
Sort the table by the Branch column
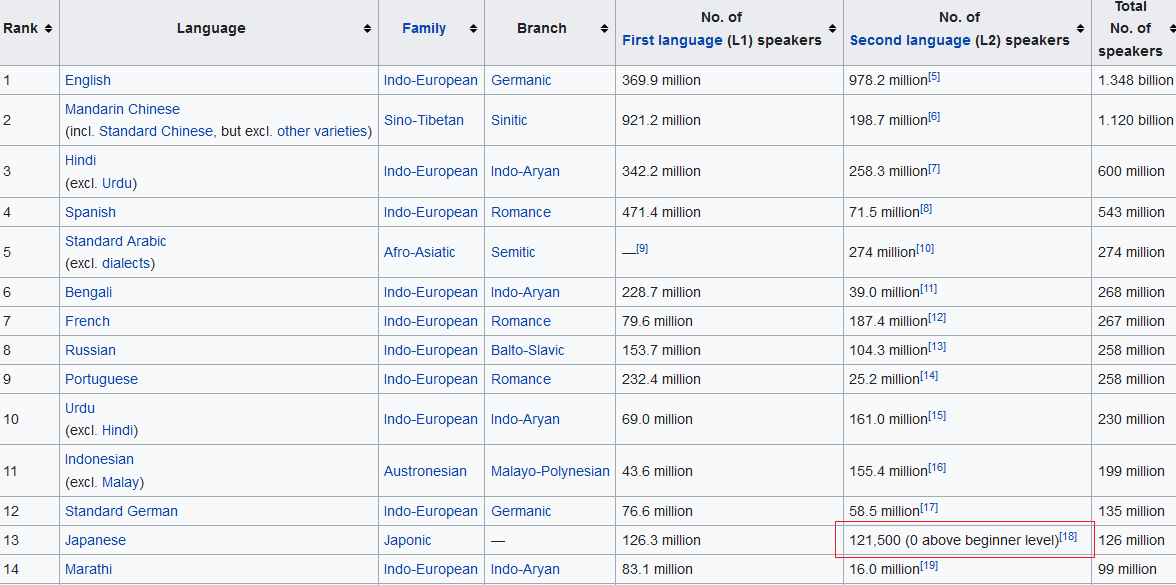click(x=604, y=28)
